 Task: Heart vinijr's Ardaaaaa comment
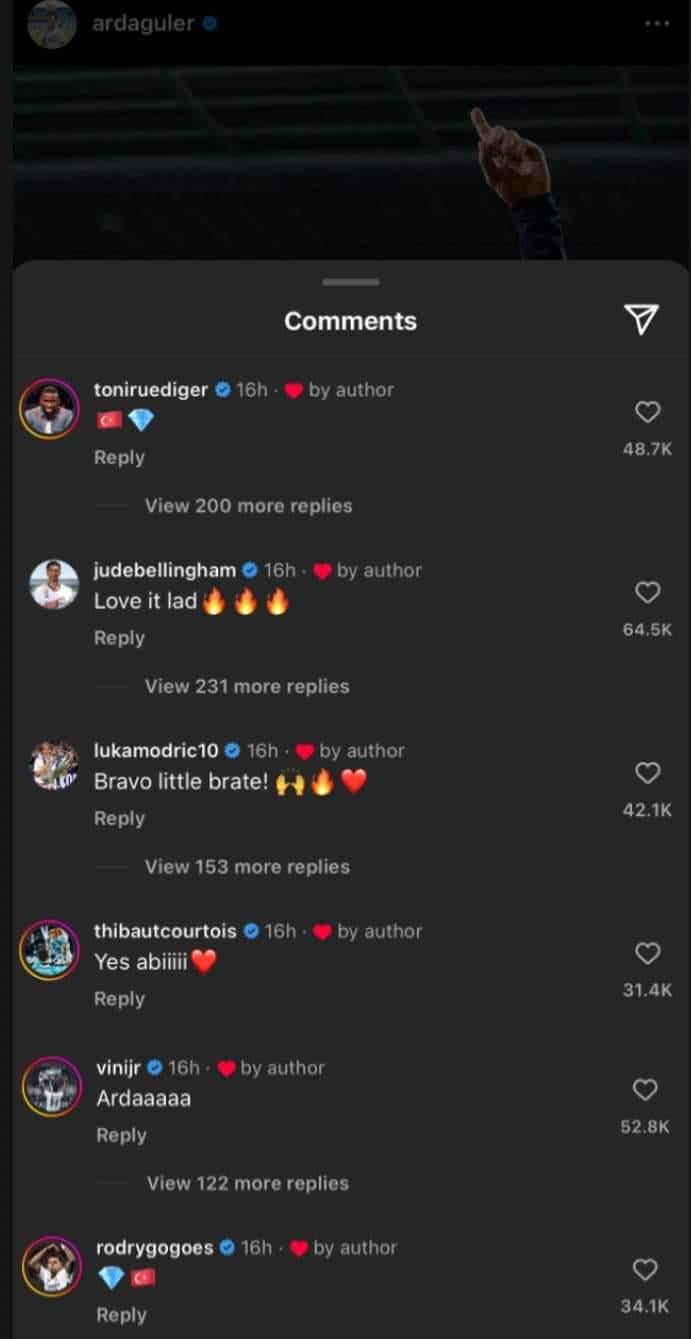[646, 1090]
